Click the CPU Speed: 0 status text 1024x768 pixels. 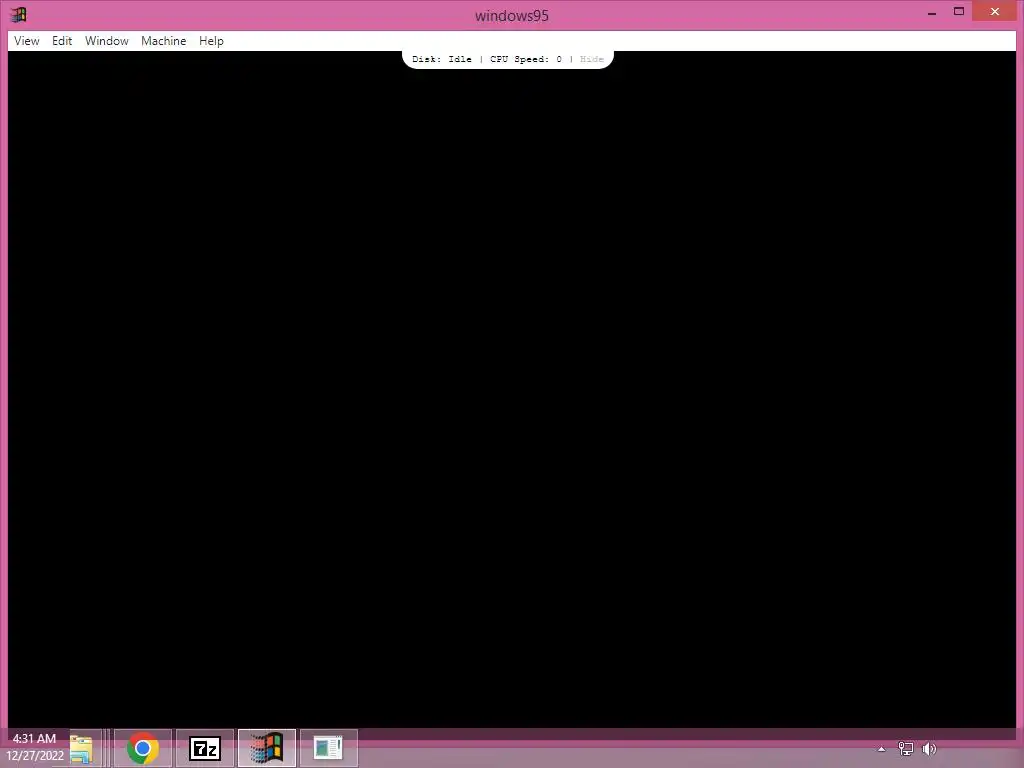click(x=526, y=59)
